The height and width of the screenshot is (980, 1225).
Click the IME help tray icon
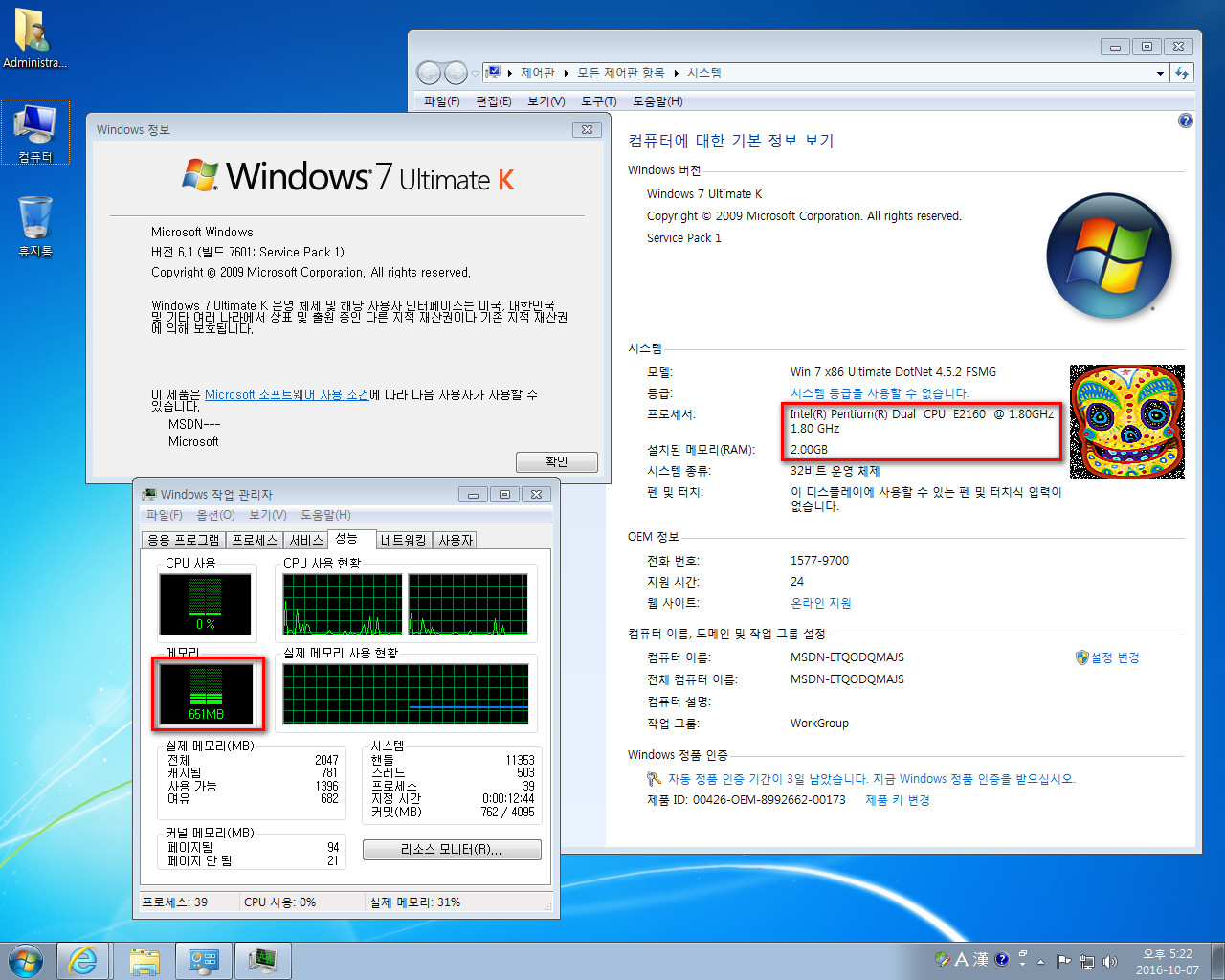click(1002, 959)
